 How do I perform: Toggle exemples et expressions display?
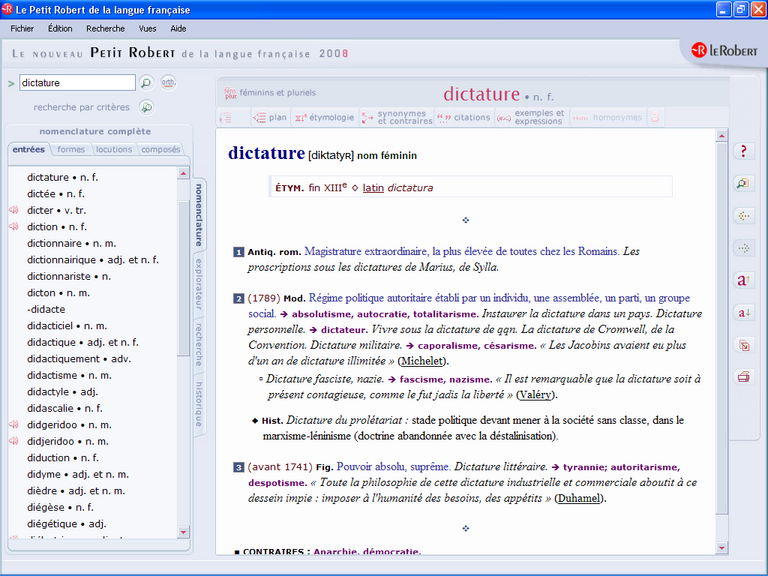point(530,118)
